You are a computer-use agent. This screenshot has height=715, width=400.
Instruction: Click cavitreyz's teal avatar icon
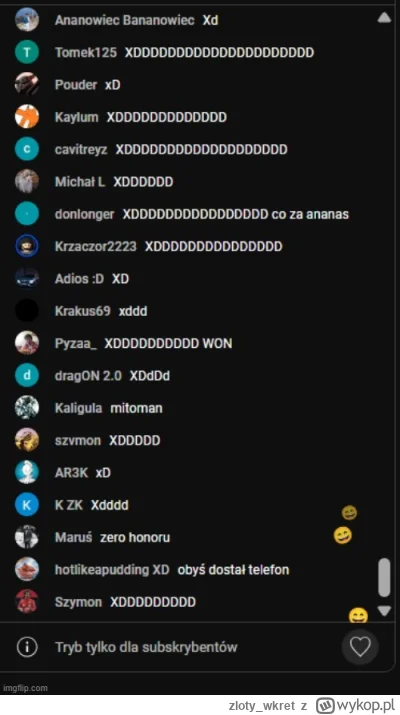(27, 149)
